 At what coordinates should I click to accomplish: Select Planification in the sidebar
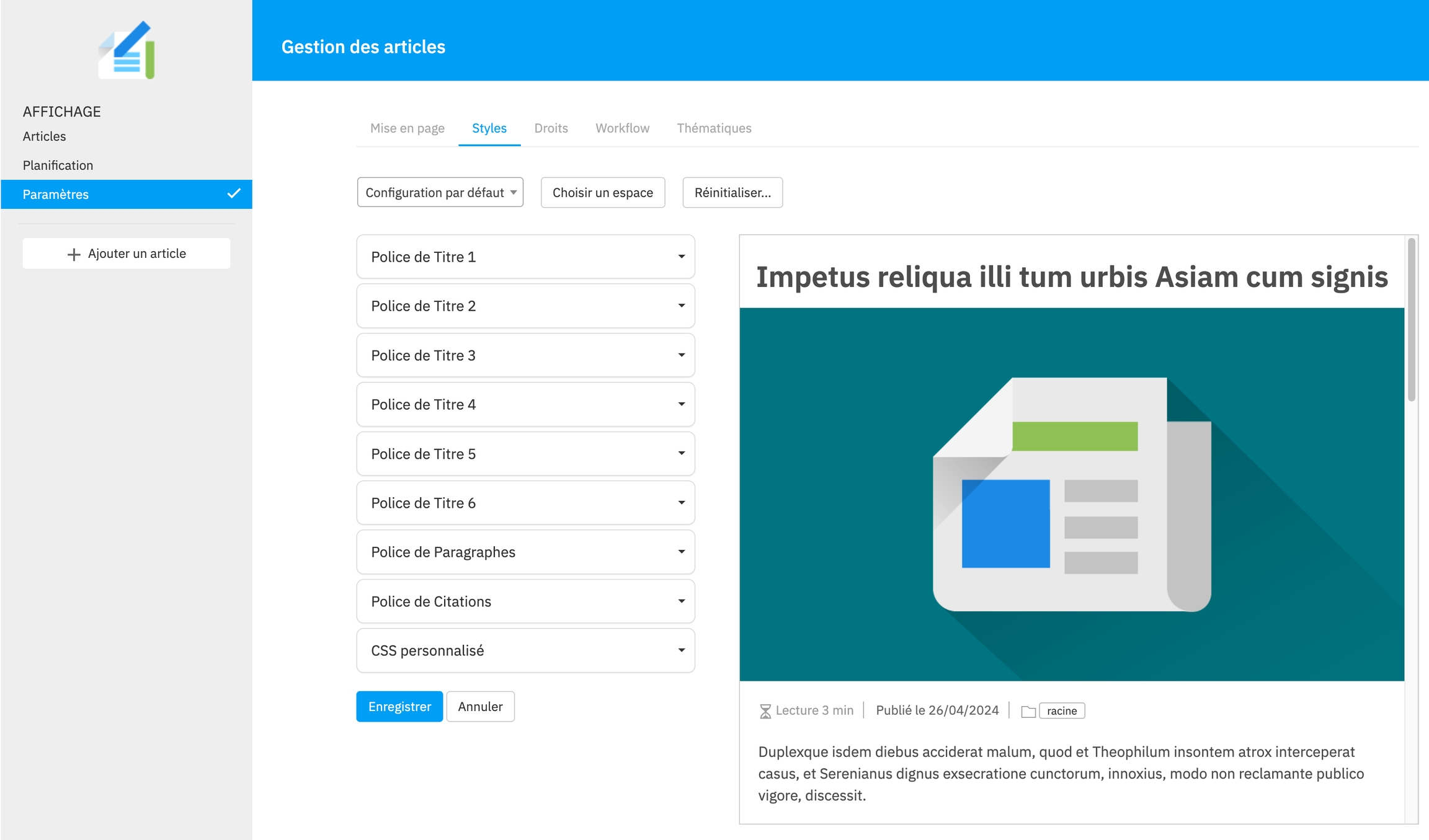[x=58, y=166]
